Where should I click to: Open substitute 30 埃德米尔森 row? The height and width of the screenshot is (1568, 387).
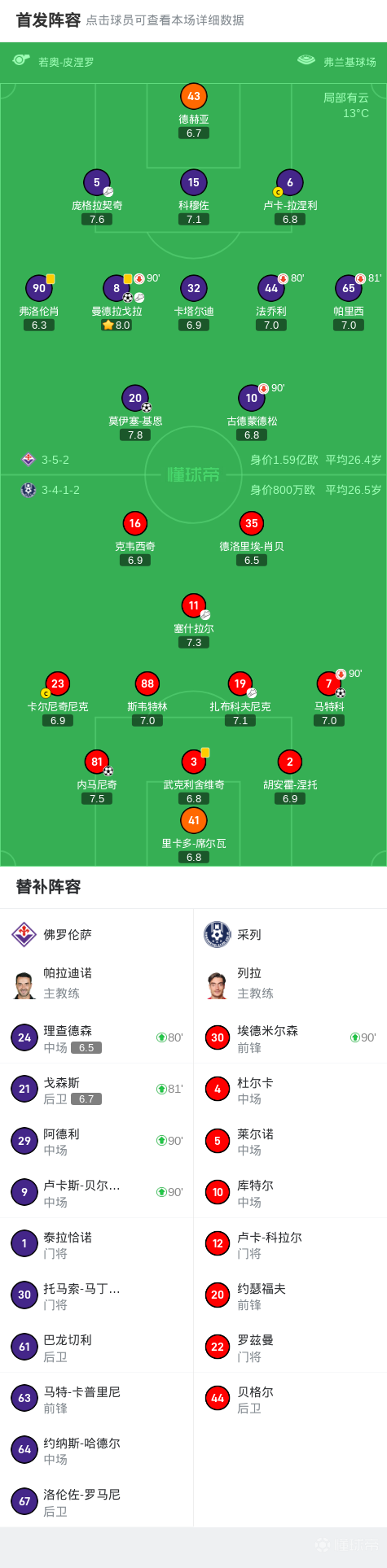pyautogui.click(x=290, y=1037)
